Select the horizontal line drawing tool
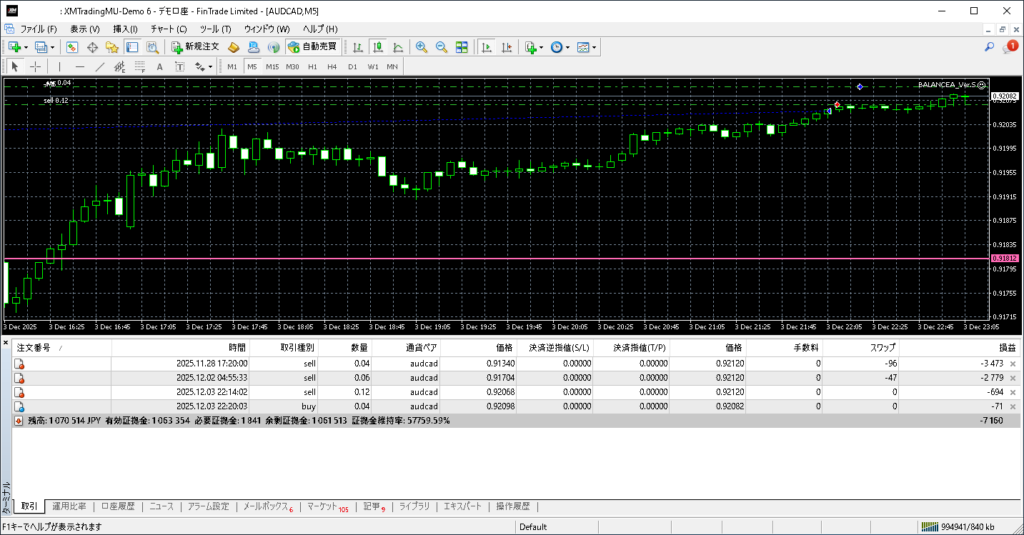The image size is (1024, 535). point(79,67)
